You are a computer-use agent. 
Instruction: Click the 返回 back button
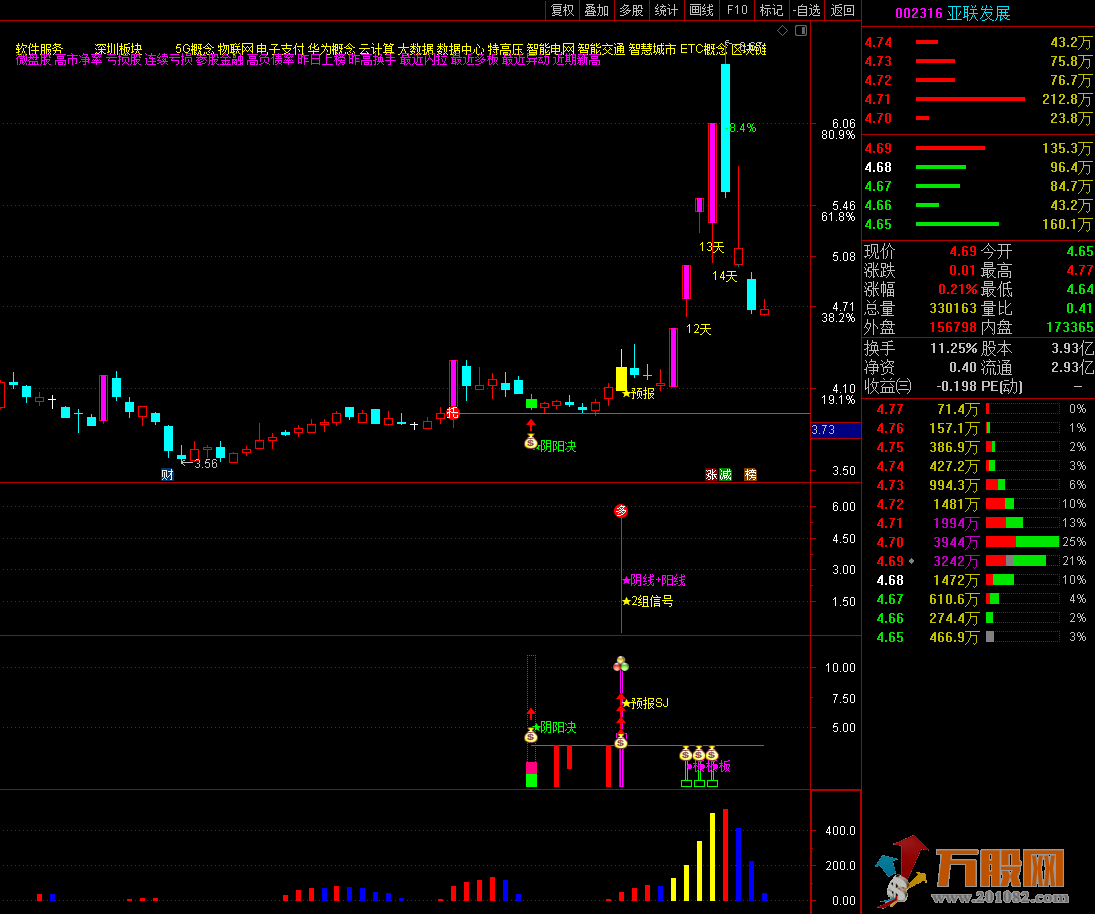coord(842,10)
